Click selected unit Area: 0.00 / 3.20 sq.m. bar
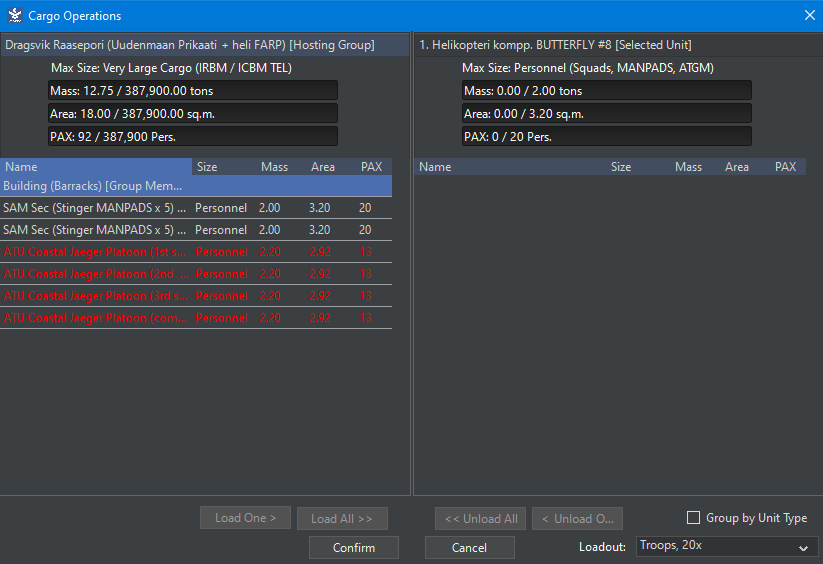Viewport: 823px width, 564px height. [x=607, y=113]
